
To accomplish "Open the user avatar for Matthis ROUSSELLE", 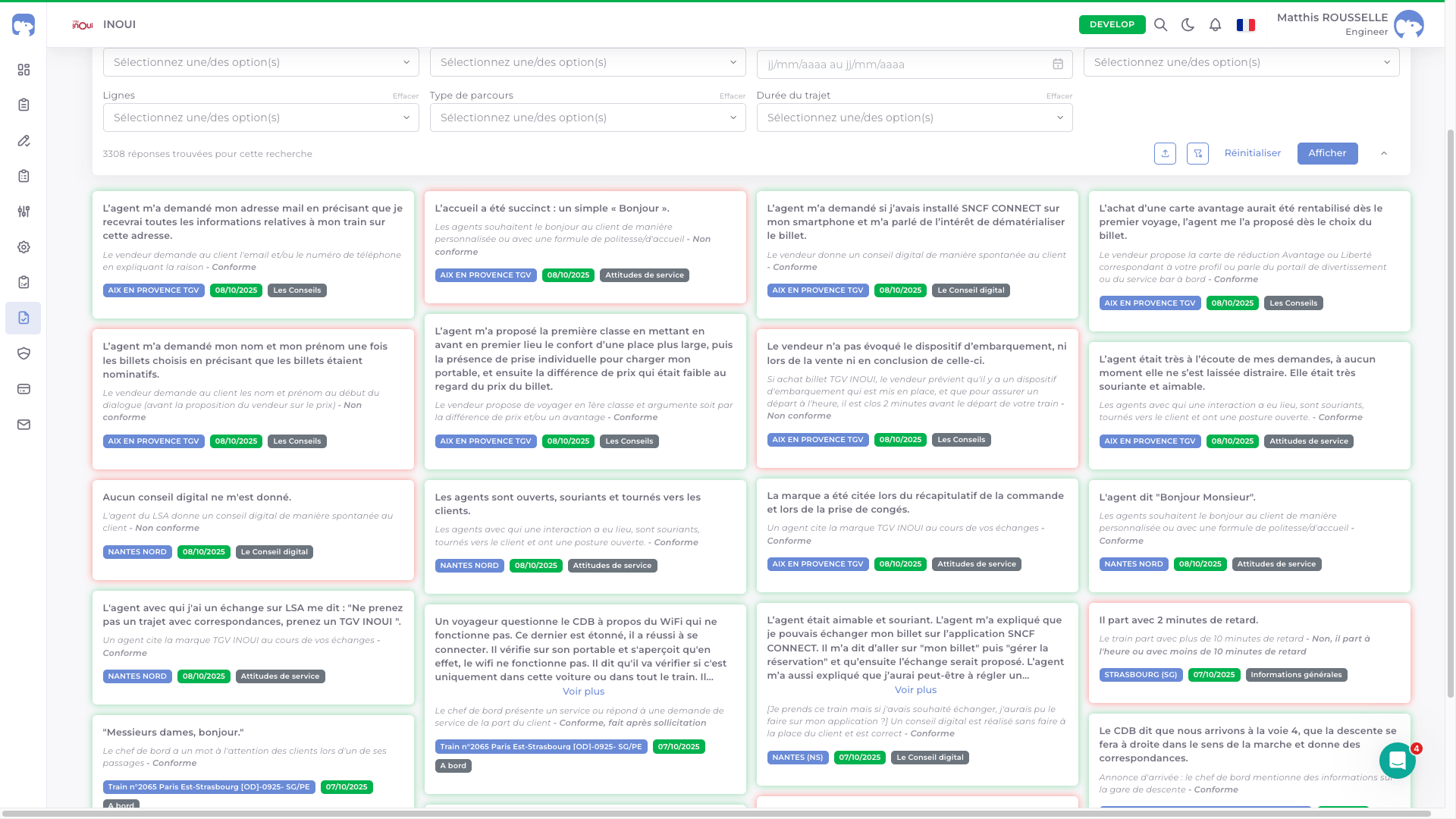I will coord(1409,24).
